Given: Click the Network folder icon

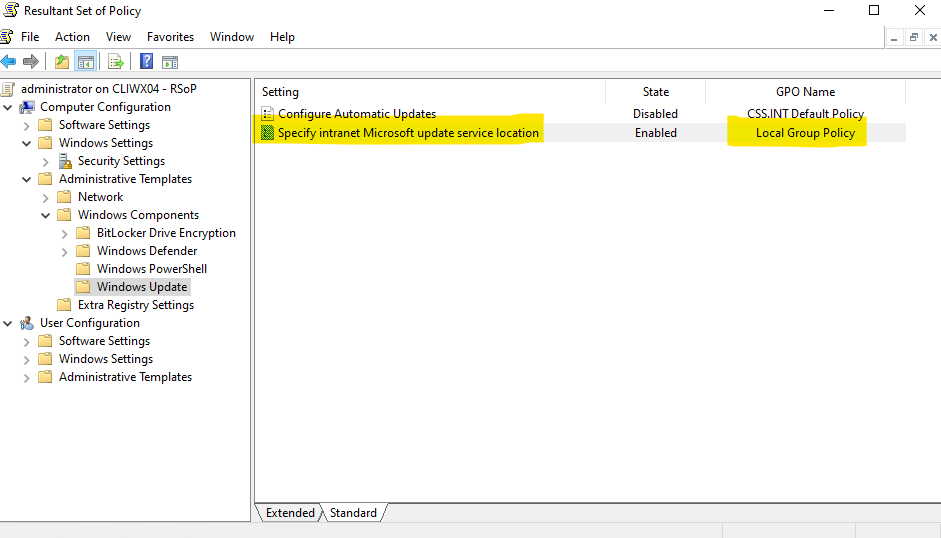Looking at the screenshot, I should click(x=64, y=197).
